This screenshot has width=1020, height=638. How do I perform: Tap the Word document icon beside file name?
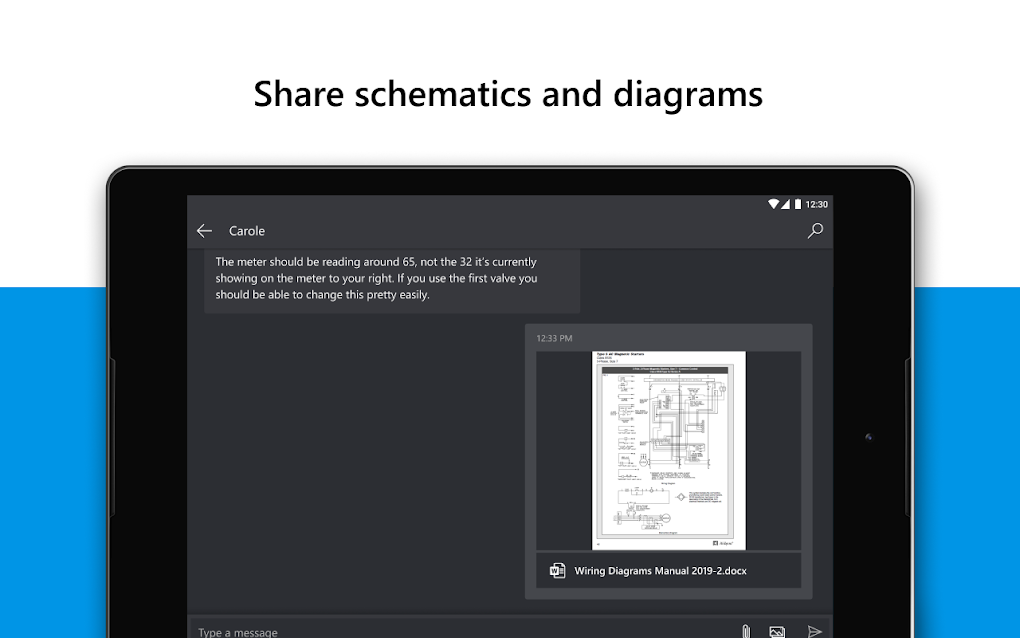(557, 570)
